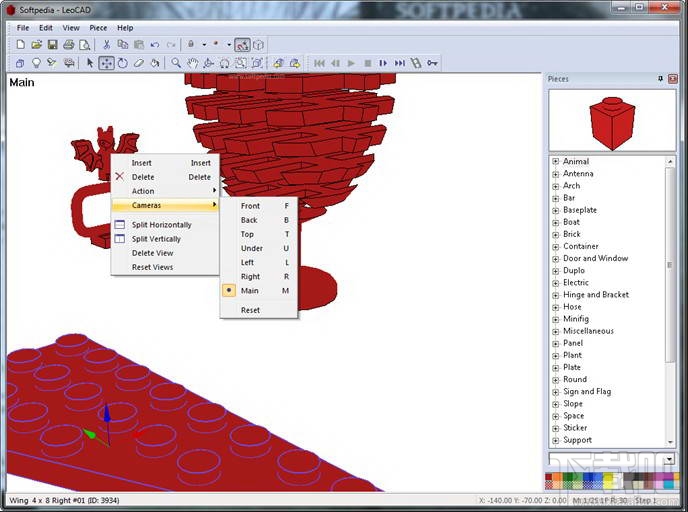Activate the Zoom magnifier tool

(176, 63)
